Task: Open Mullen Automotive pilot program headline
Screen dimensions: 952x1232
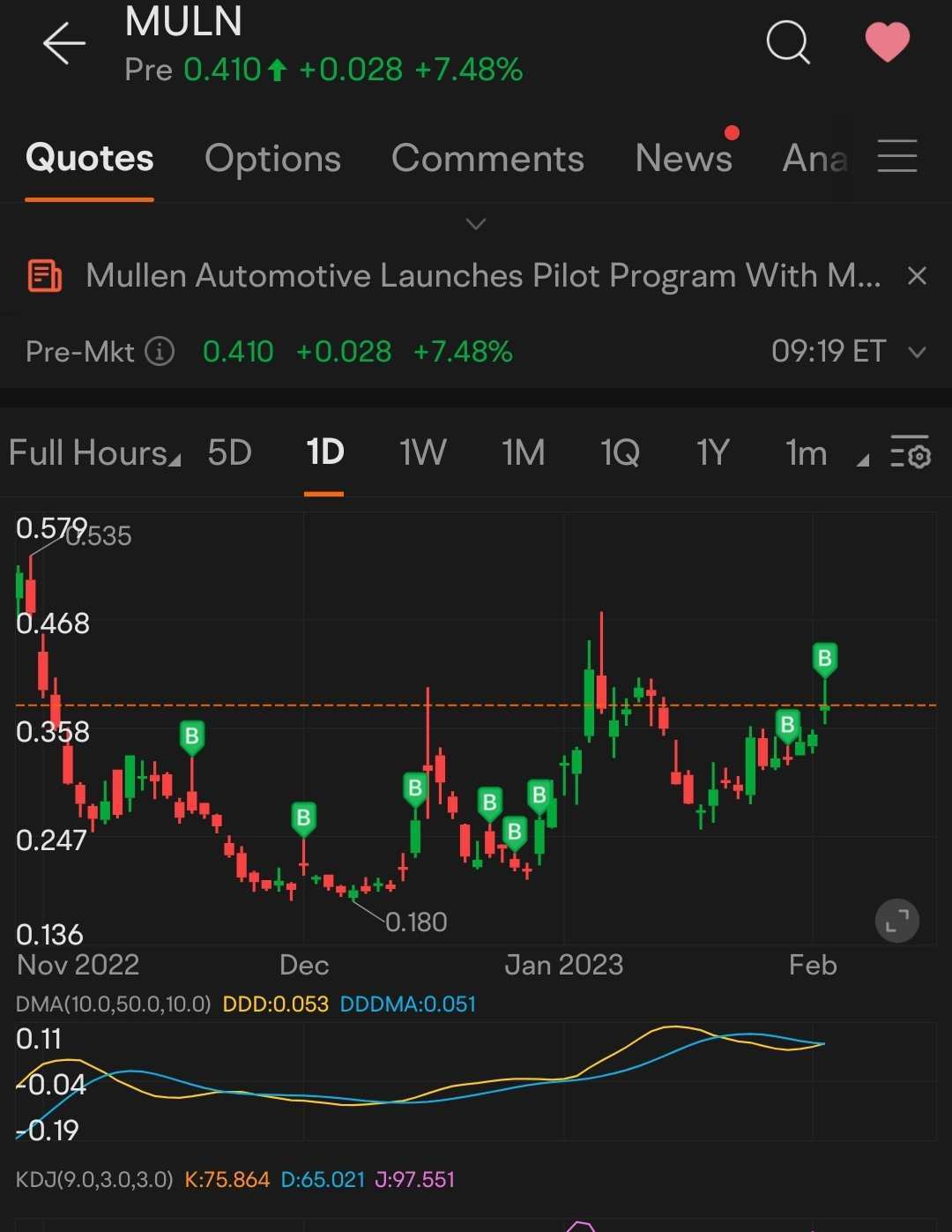Action: 483,276
